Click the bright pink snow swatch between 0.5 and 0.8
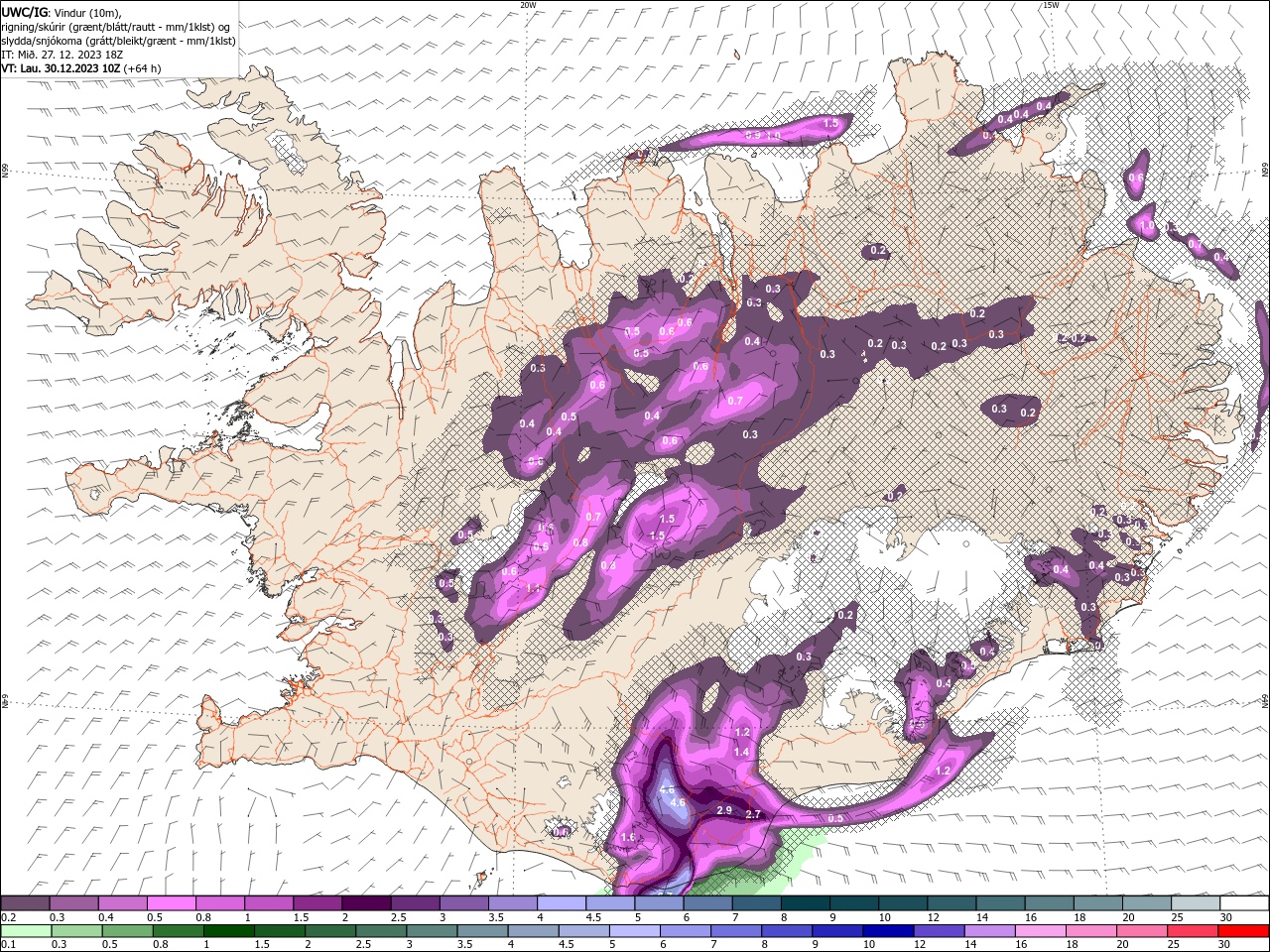 tap(171, 902)
